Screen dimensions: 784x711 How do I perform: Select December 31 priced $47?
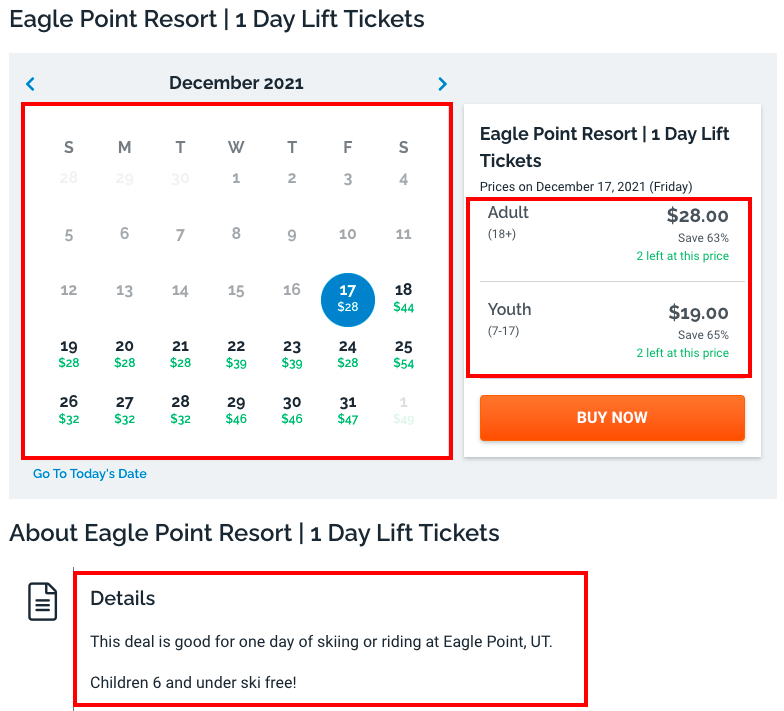[x=347, y=410]
